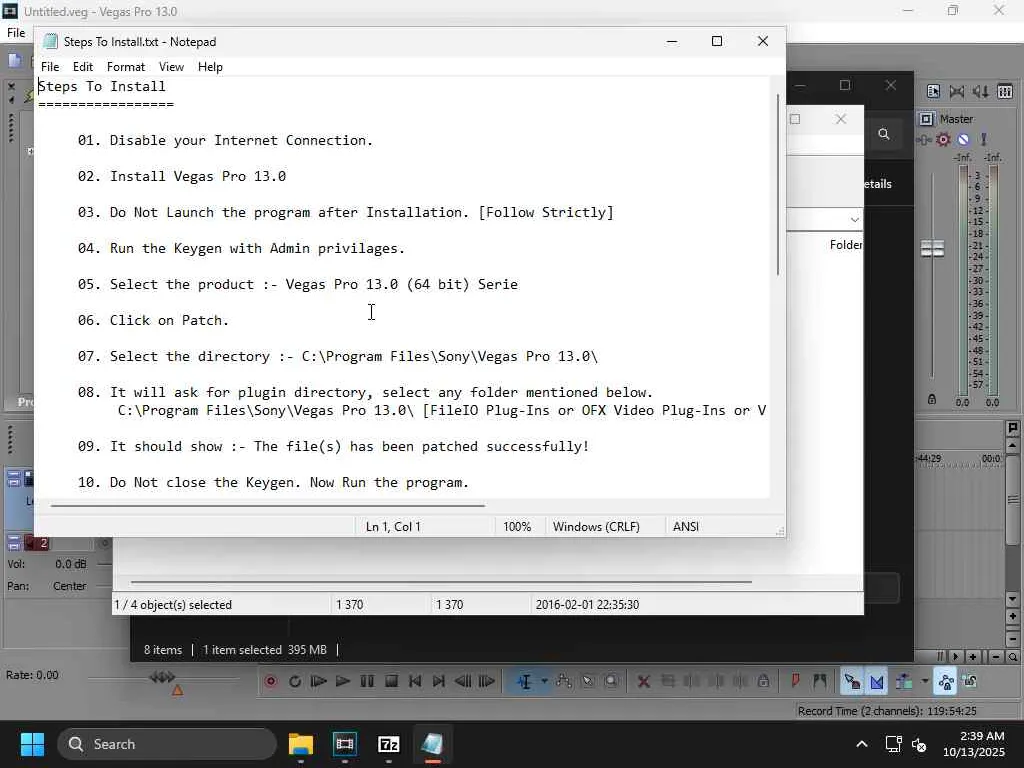Image resolution: width=1024 pixels, height=768 pixels.
Task: Open the Windows Start menu
Action: [32, 744]
